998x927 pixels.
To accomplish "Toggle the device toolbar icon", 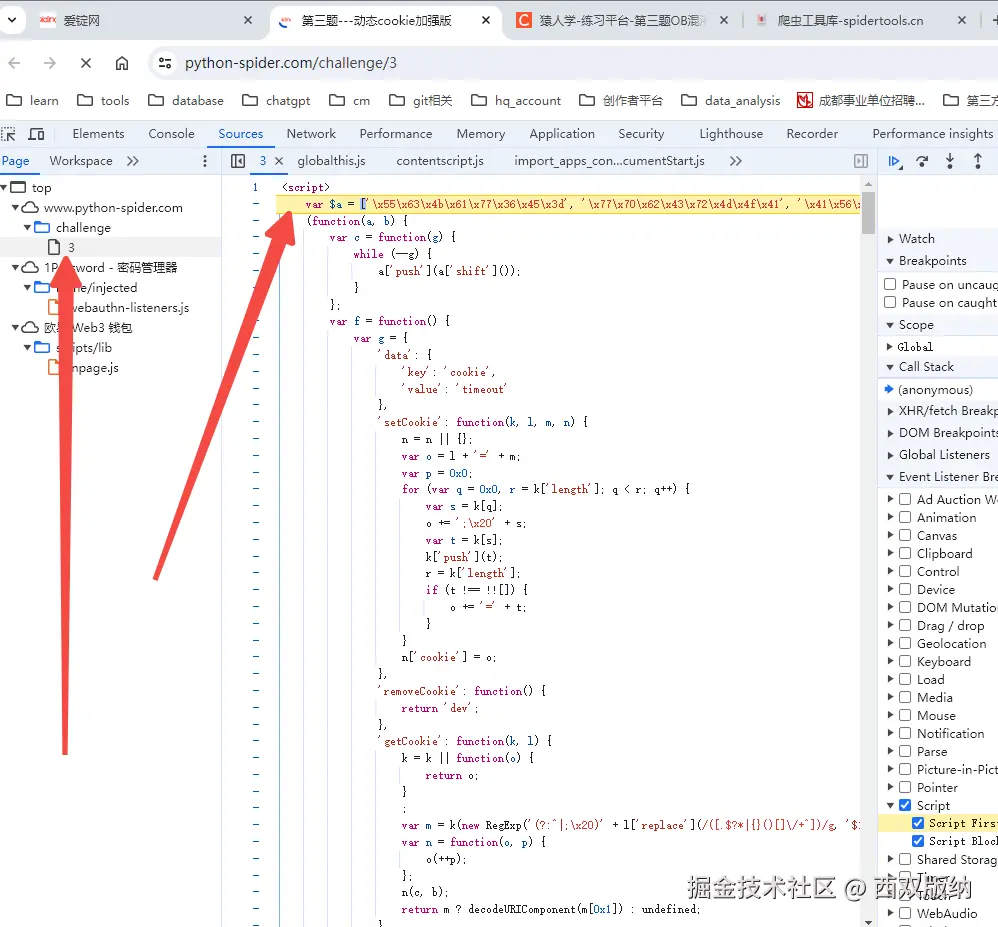I will pos(36,134).
